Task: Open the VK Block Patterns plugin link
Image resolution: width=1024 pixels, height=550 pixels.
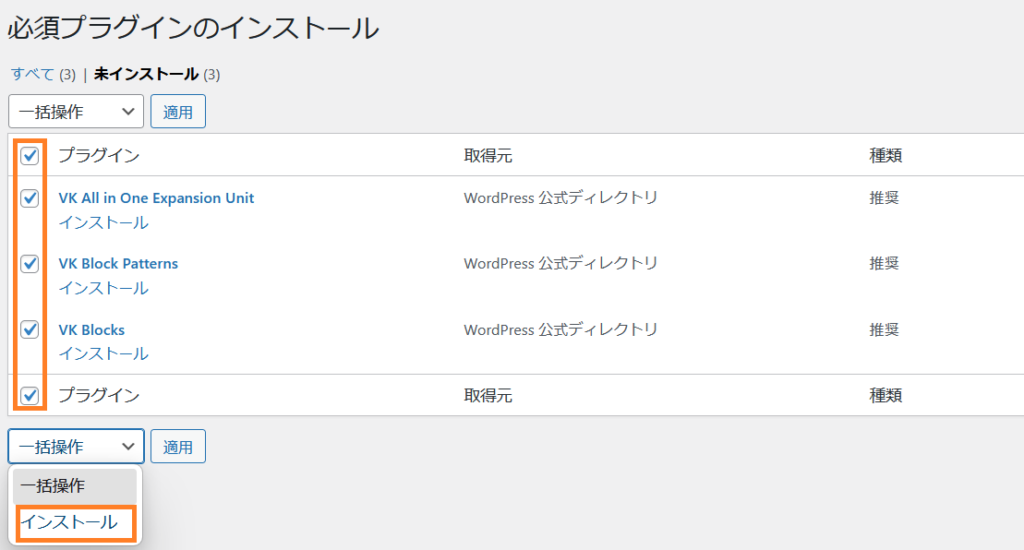Action: coord(118,264)
